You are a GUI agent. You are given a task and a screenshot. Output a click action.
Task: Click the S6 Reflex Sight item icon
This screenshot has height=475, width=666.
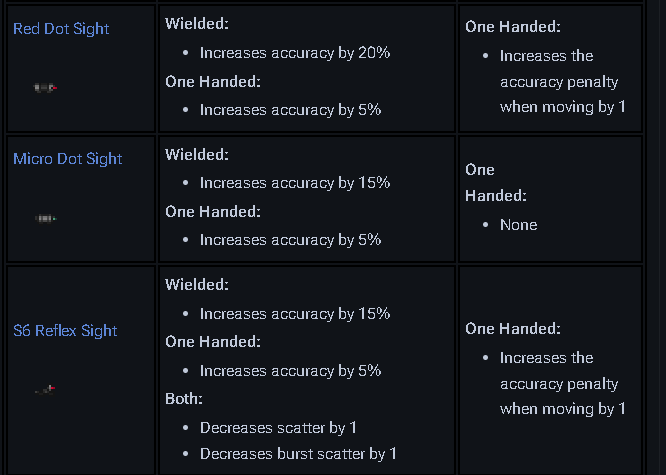click(x=45, y=389)
